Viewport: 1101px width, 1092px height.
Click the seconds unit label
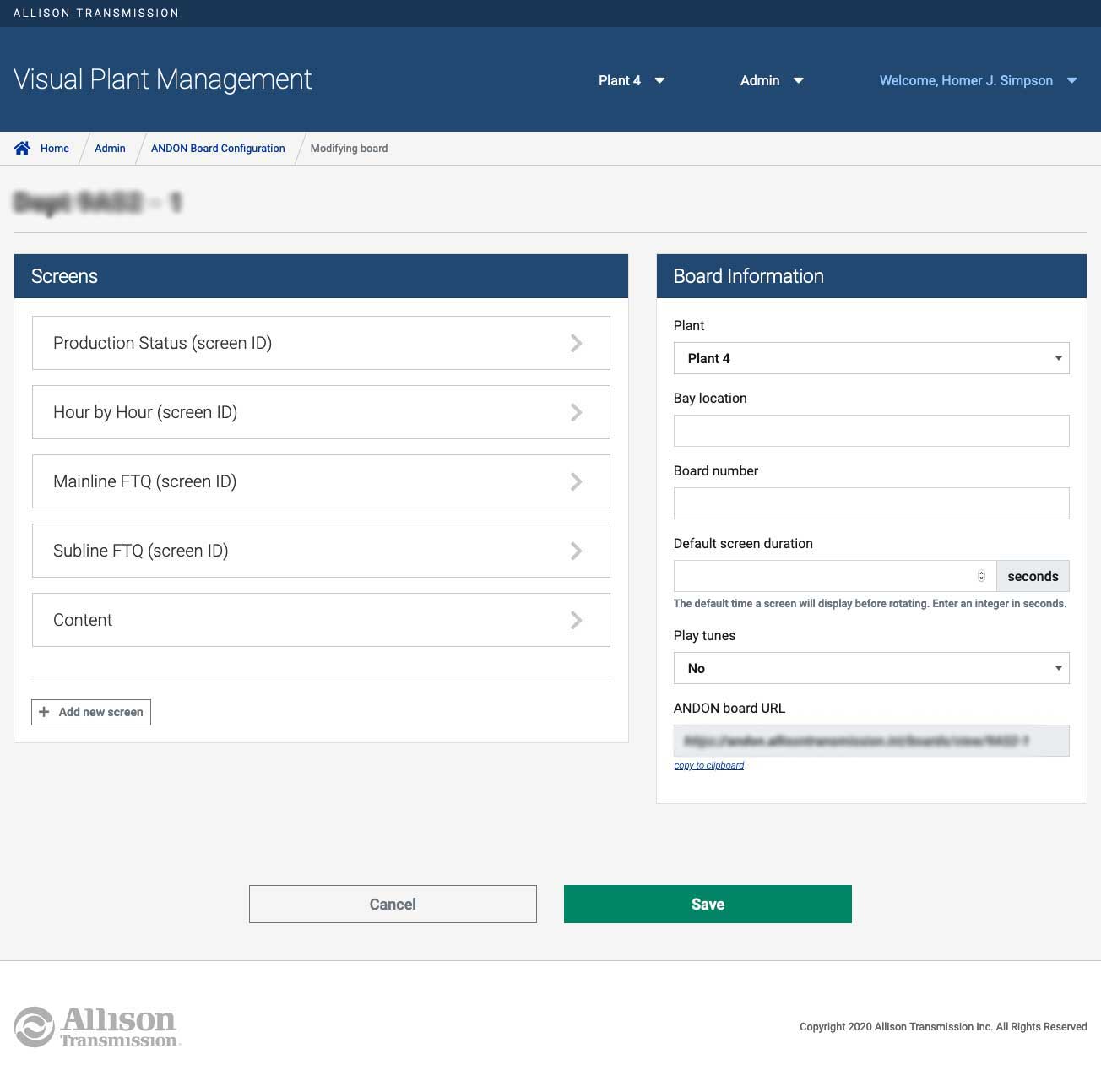pyautogui.click(x=1033, y=576)
